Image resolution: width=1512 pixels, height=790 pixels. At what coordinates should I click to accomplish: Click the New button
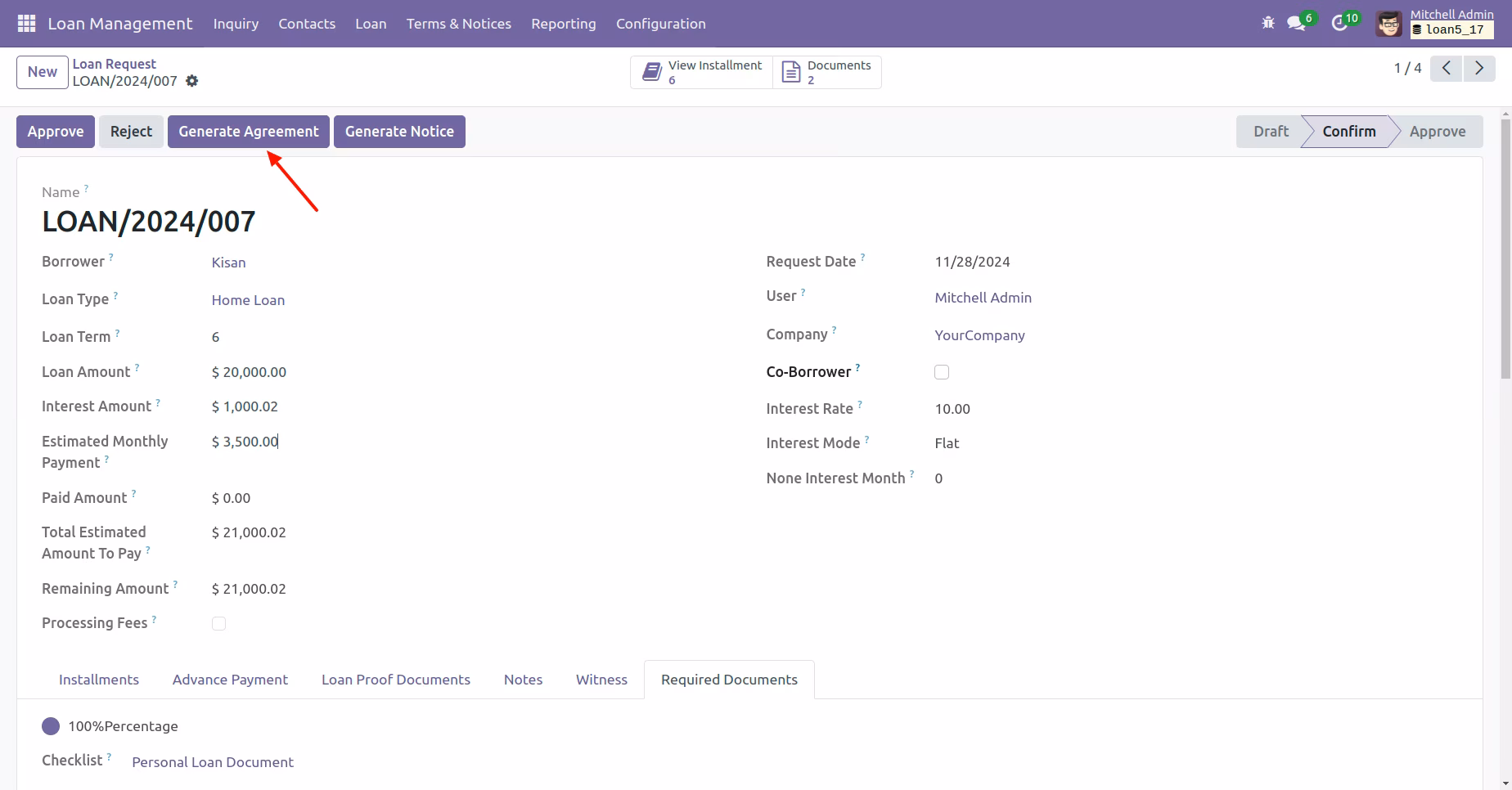43,72
